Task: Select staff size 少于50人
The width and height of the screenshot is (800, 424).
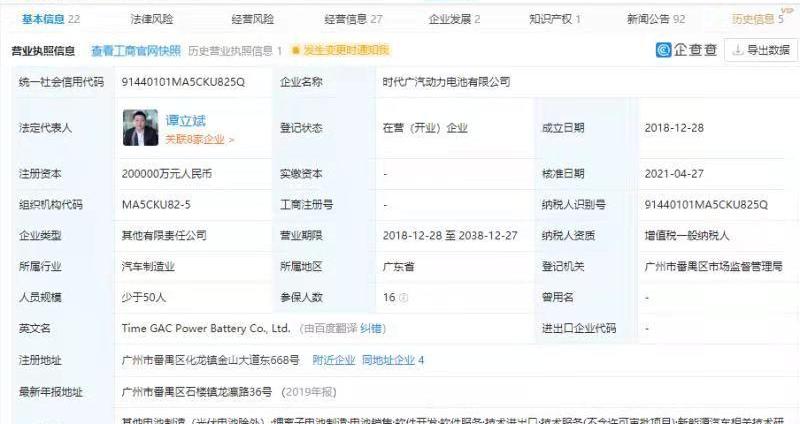Action: tap(144, 297)
